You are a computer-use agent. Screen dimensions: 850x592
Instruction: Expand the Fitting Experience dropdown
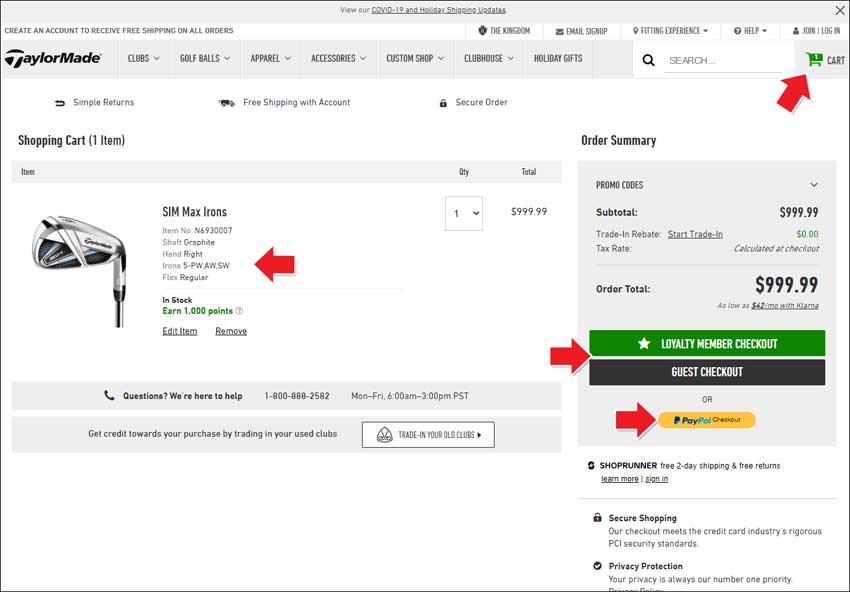coord(670,31)
